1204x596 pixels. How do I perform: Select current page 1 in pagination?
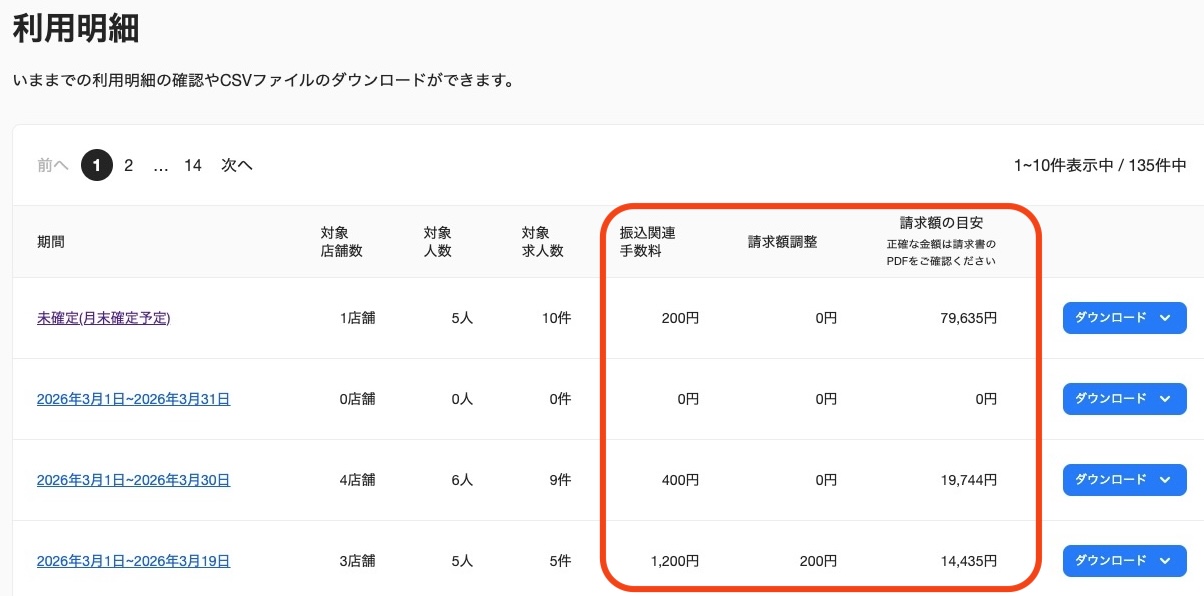(x=97, y=166)
